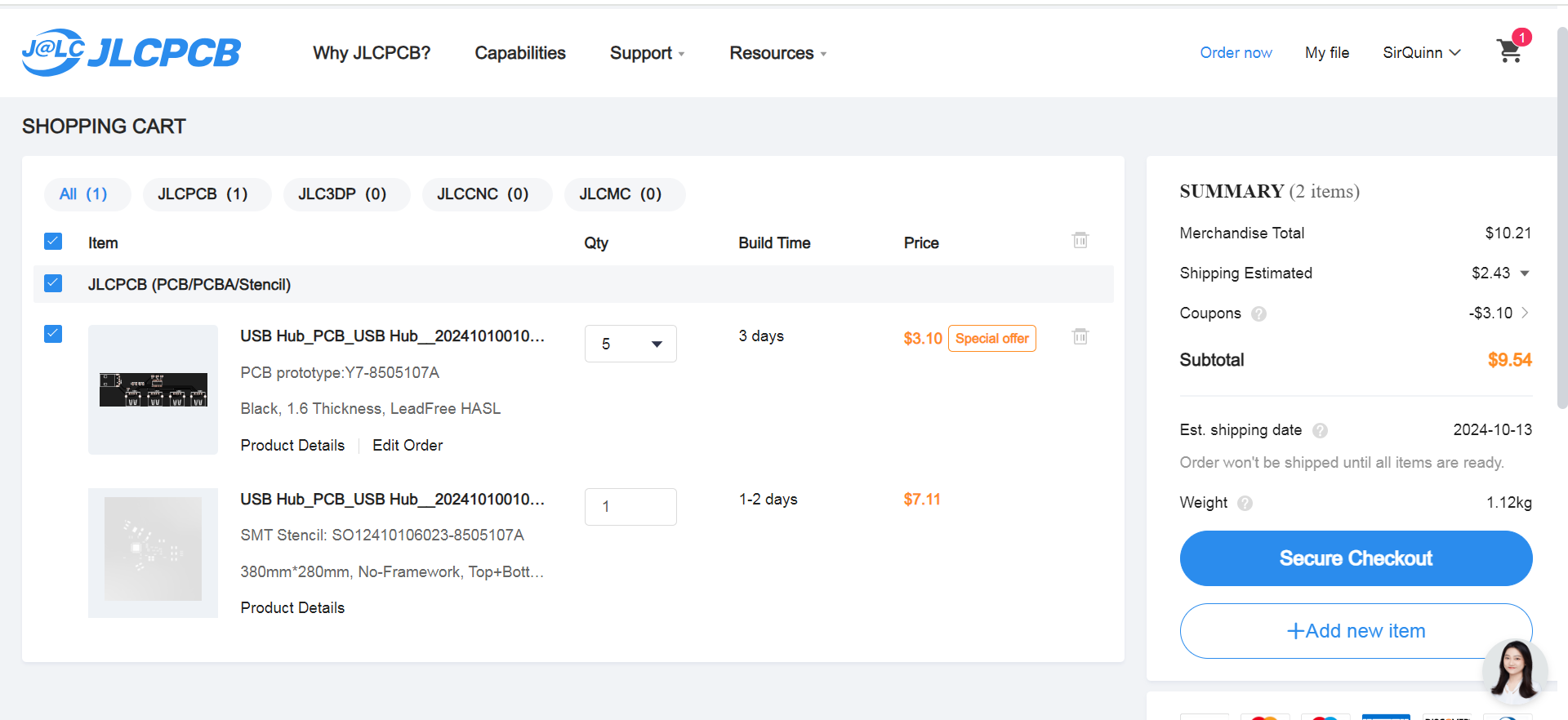Open the Why JLCPCB? page

pyautogui.click(x=372, y=53)
